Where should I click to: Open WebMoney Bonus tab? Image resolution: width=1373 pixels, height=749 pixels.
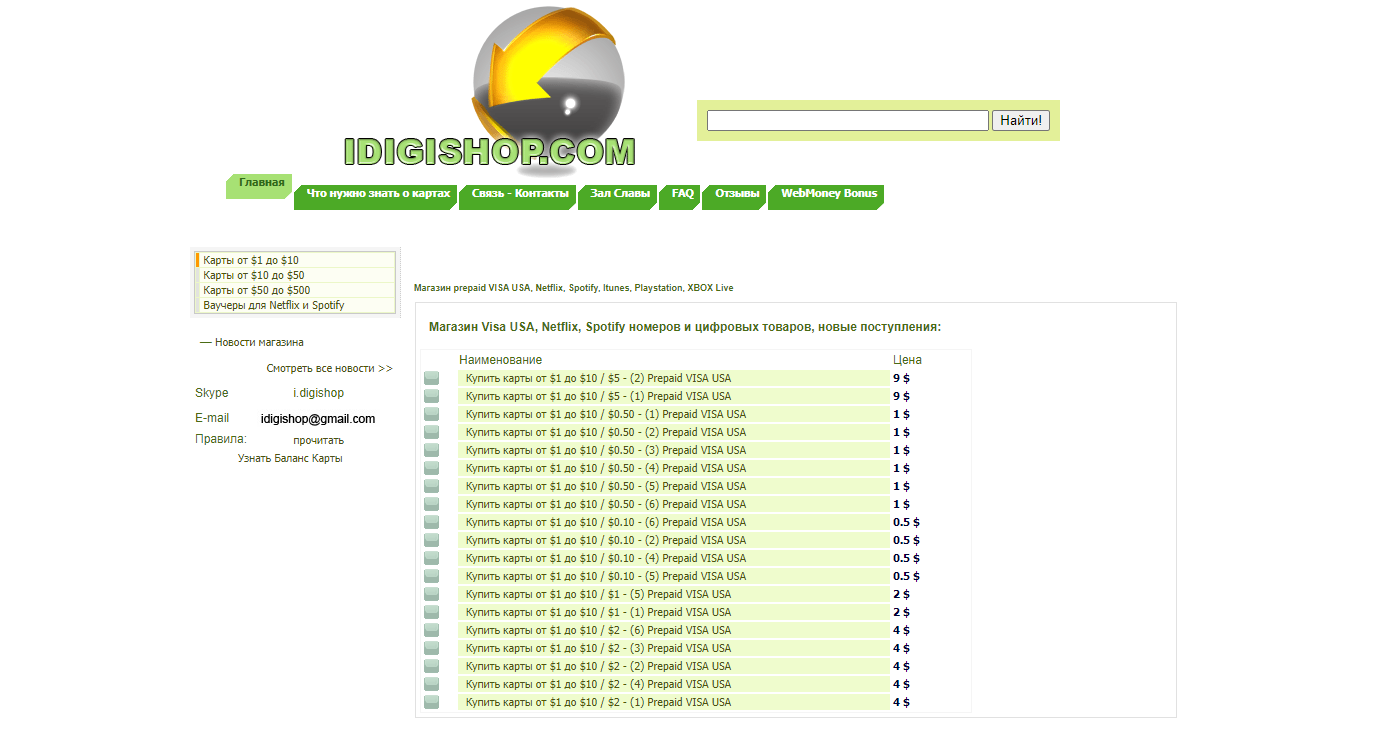tap(827, 196)
